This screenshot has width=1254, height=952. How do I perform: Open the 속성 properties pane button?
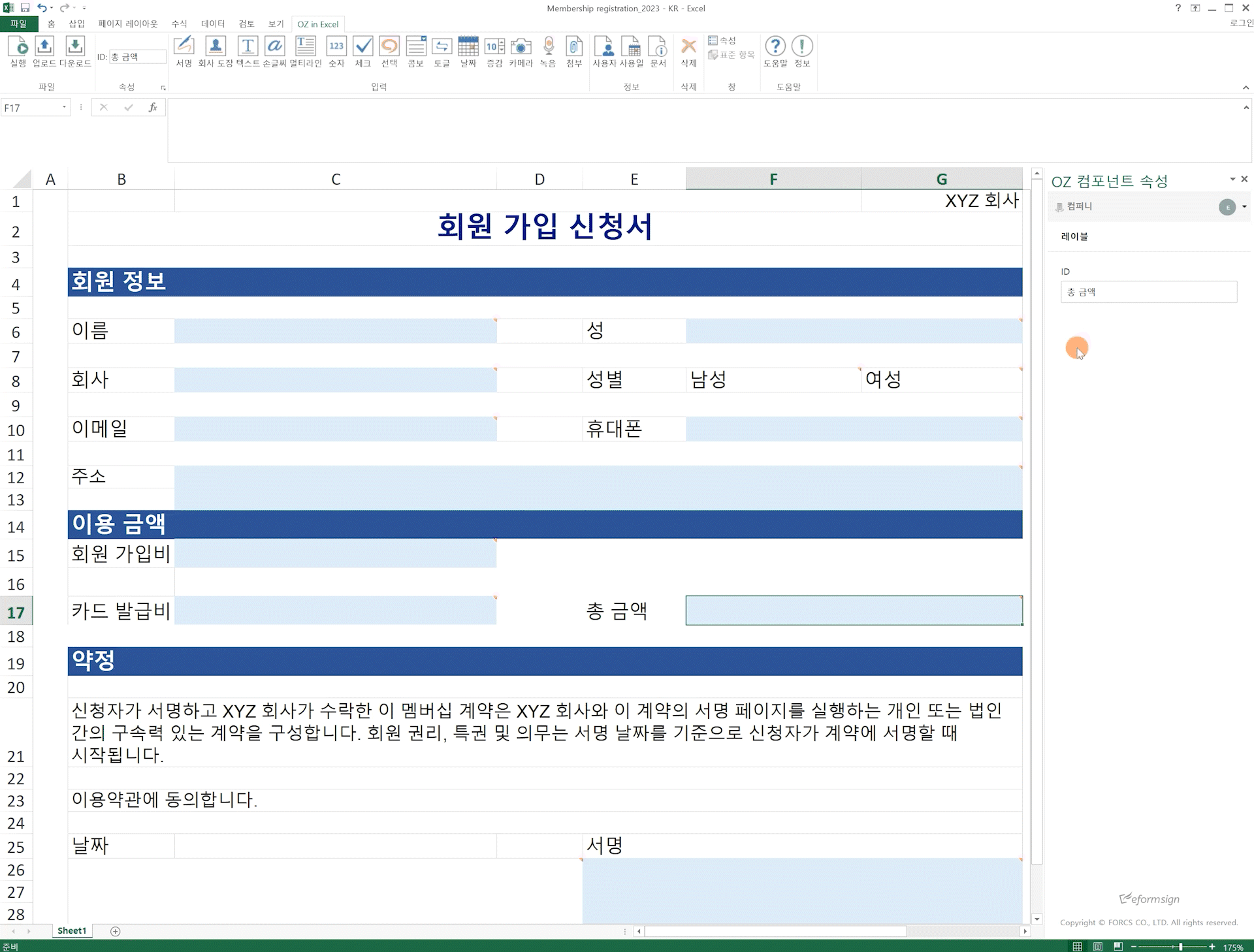tap(722, 40)
